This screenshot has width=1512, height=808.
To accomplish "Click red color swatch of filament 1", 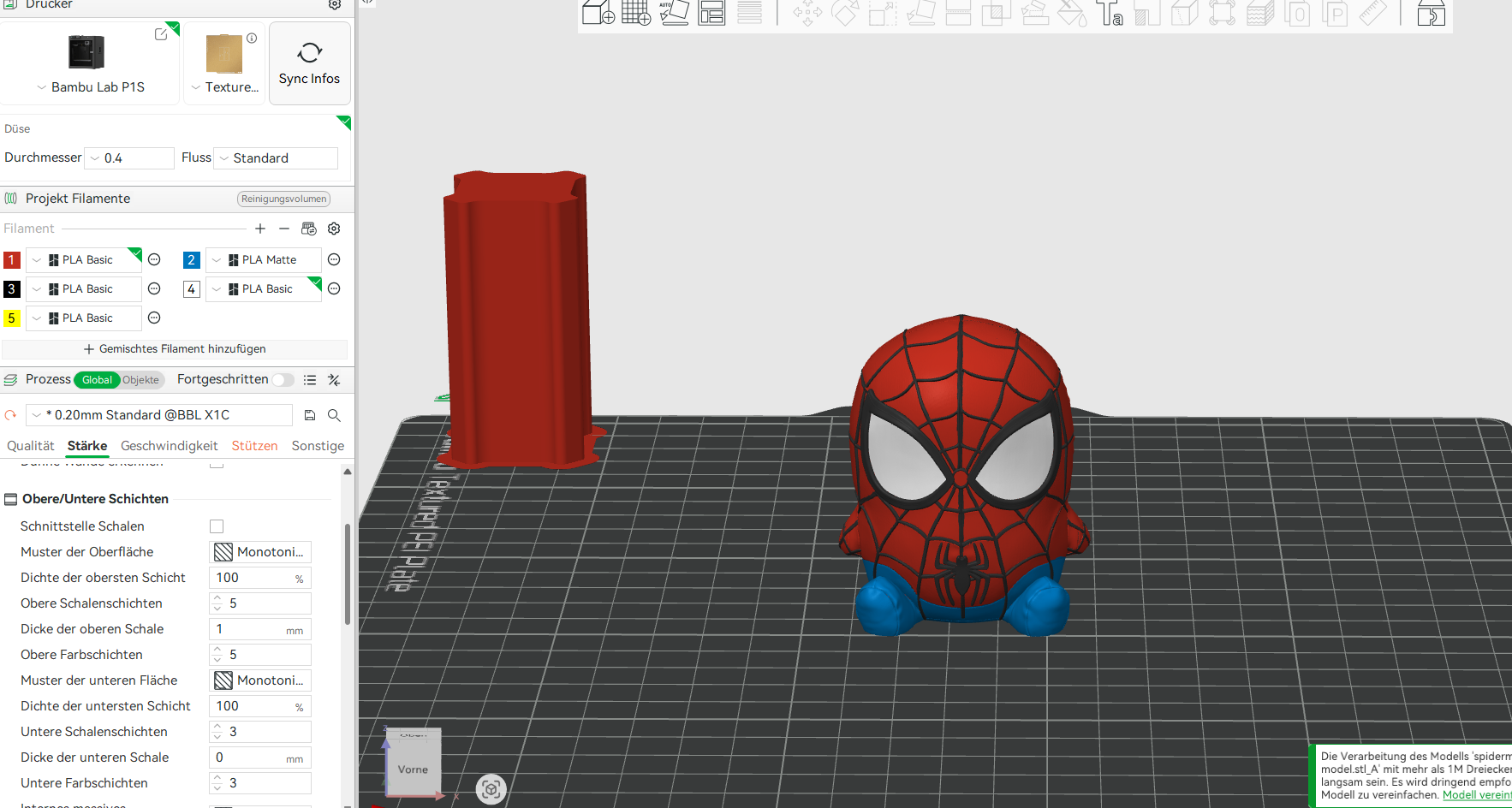I will (12, 259).
